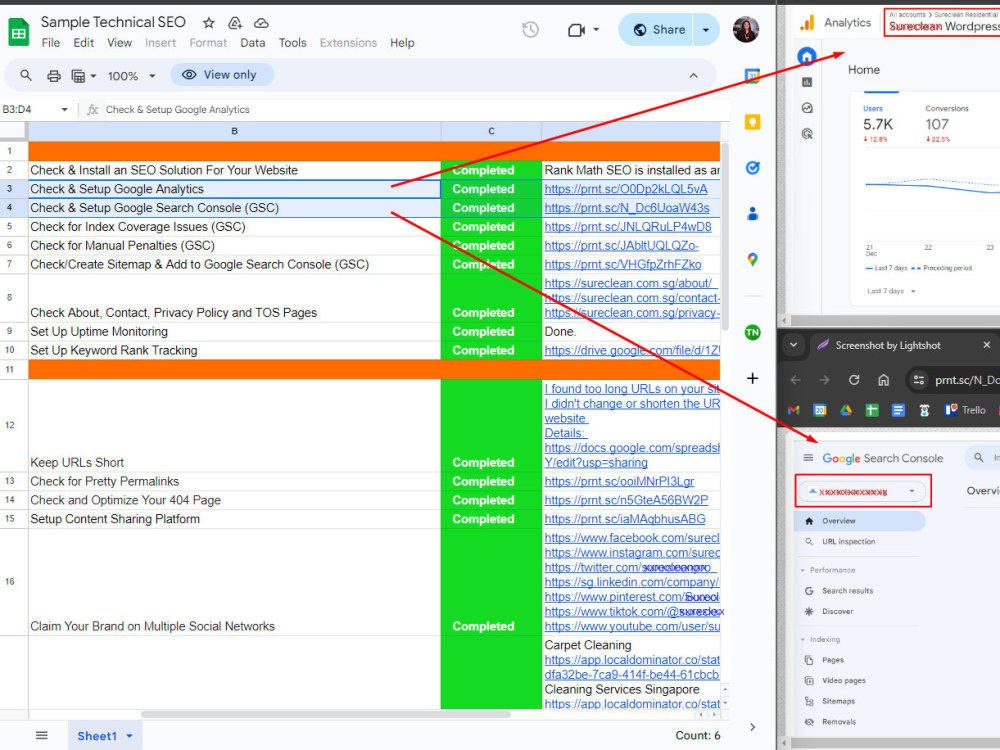Open the all sheets list icon
1000x750 pixels.
pos(41,735)
